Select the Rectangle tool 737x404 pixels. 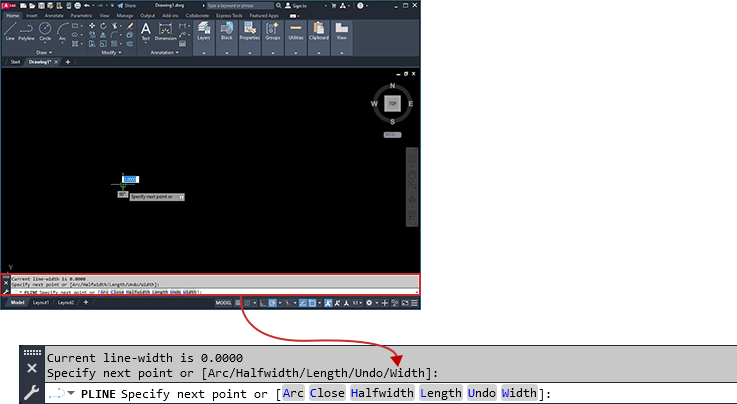point(75,25)
